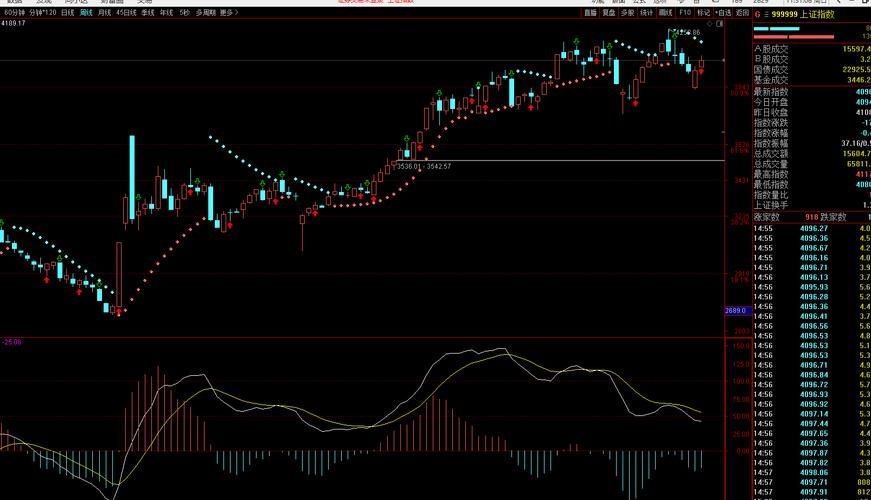Switch to the 日线 daily period
The height and width of the screenshot is (500, 871).
click(x=68, y=12)
